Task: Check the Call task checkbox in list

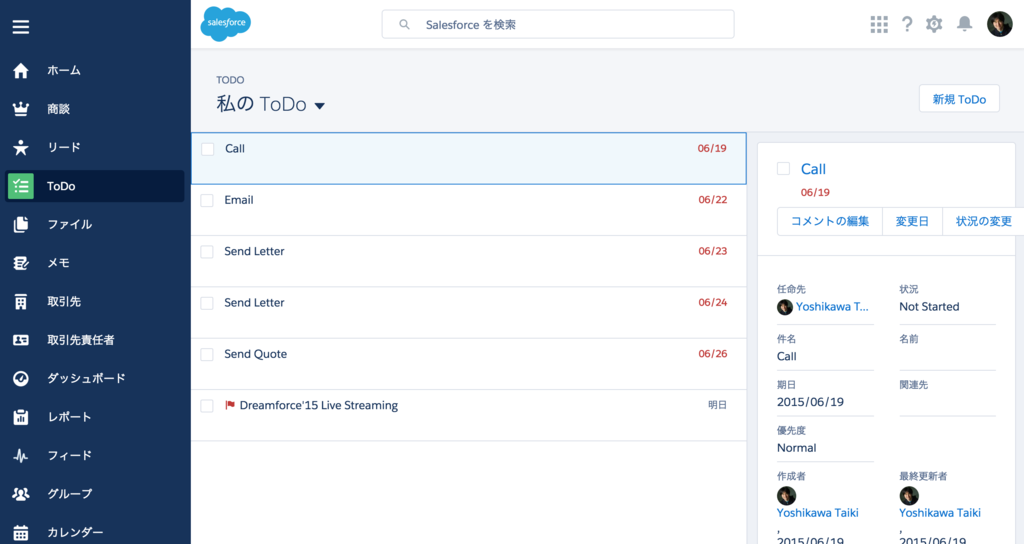Action: point(208,149)
